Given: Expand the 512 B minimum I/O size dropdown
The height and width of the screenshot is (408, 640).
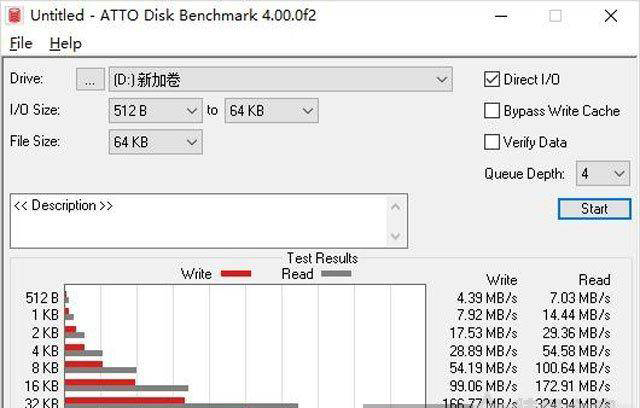Looking at the screenshot, I should click(192, 111).
